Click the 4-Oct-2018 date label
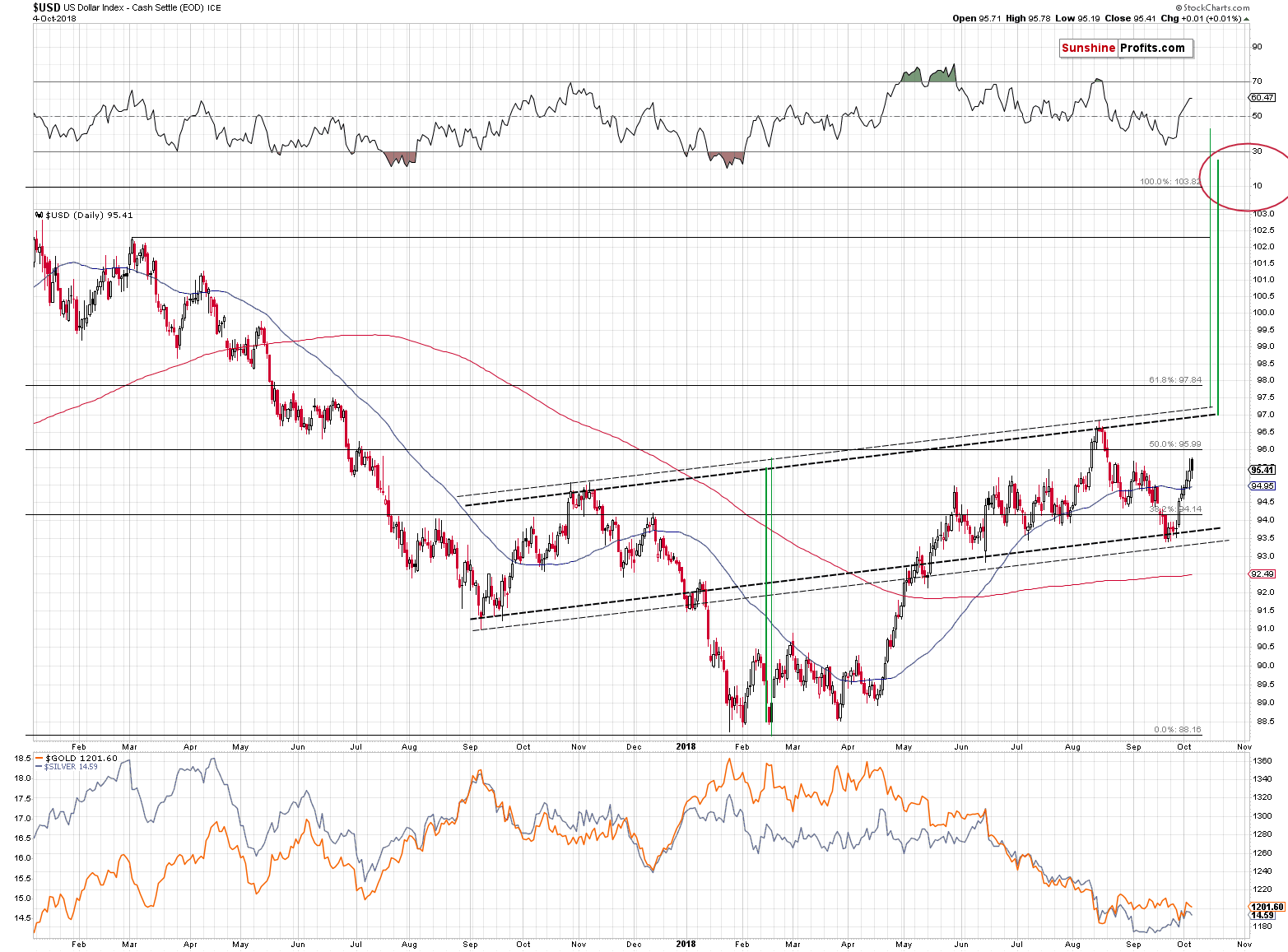This screenshot has width=1288, height=952. pyautogui.click(x=54, y=18)
